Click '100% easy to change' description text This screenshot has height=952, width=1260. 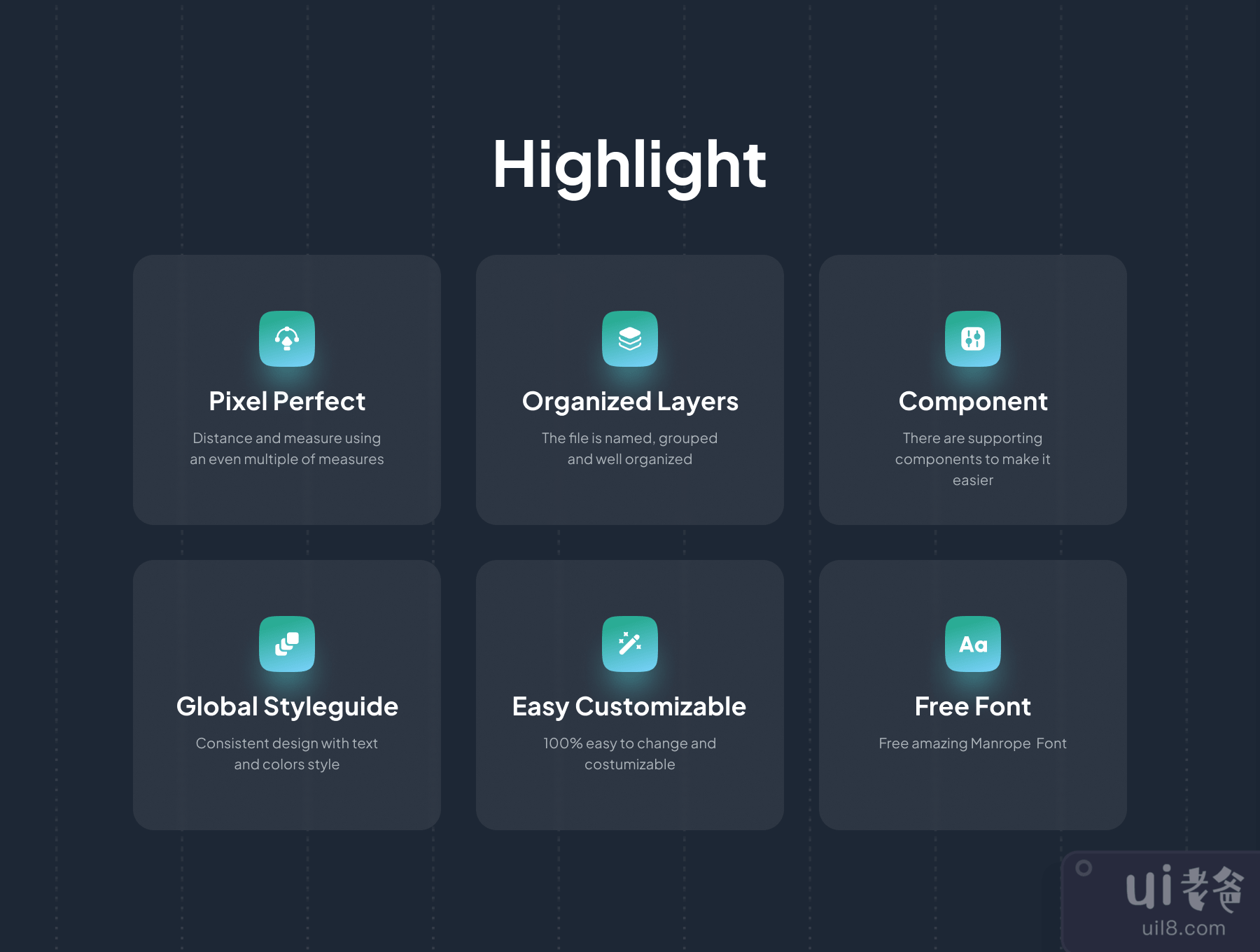[x=629, y=743]
